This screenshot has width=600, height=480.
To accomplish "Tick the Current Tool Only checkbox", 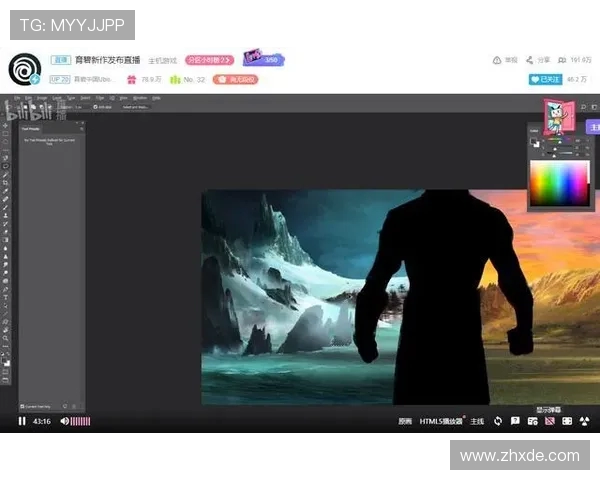I will coord(23,405).
